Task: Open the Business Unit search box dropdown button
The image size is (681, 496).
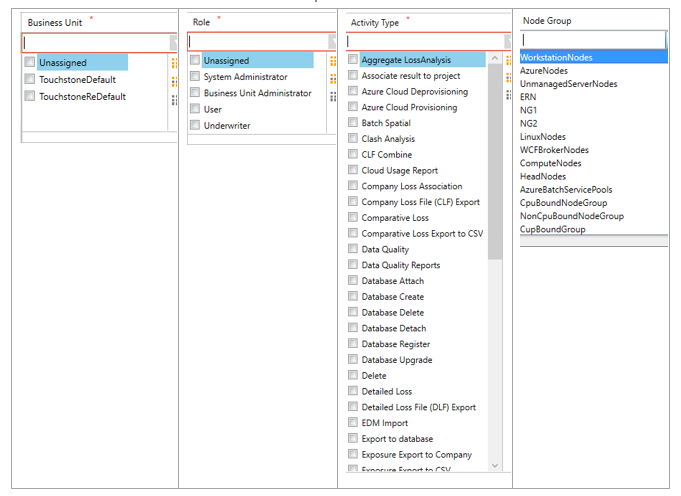Action: pyautogui.click(x=174, y=42)
